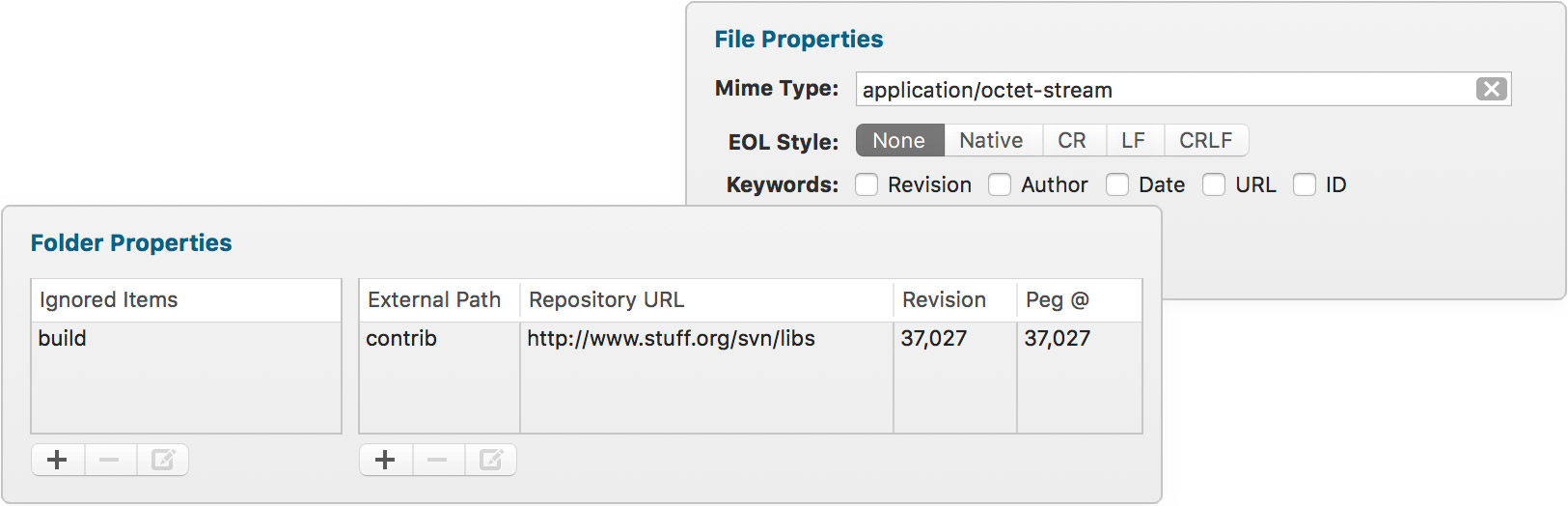
Task: Pick the CRLF EOL style
Action: click(x=1205, y=140)
